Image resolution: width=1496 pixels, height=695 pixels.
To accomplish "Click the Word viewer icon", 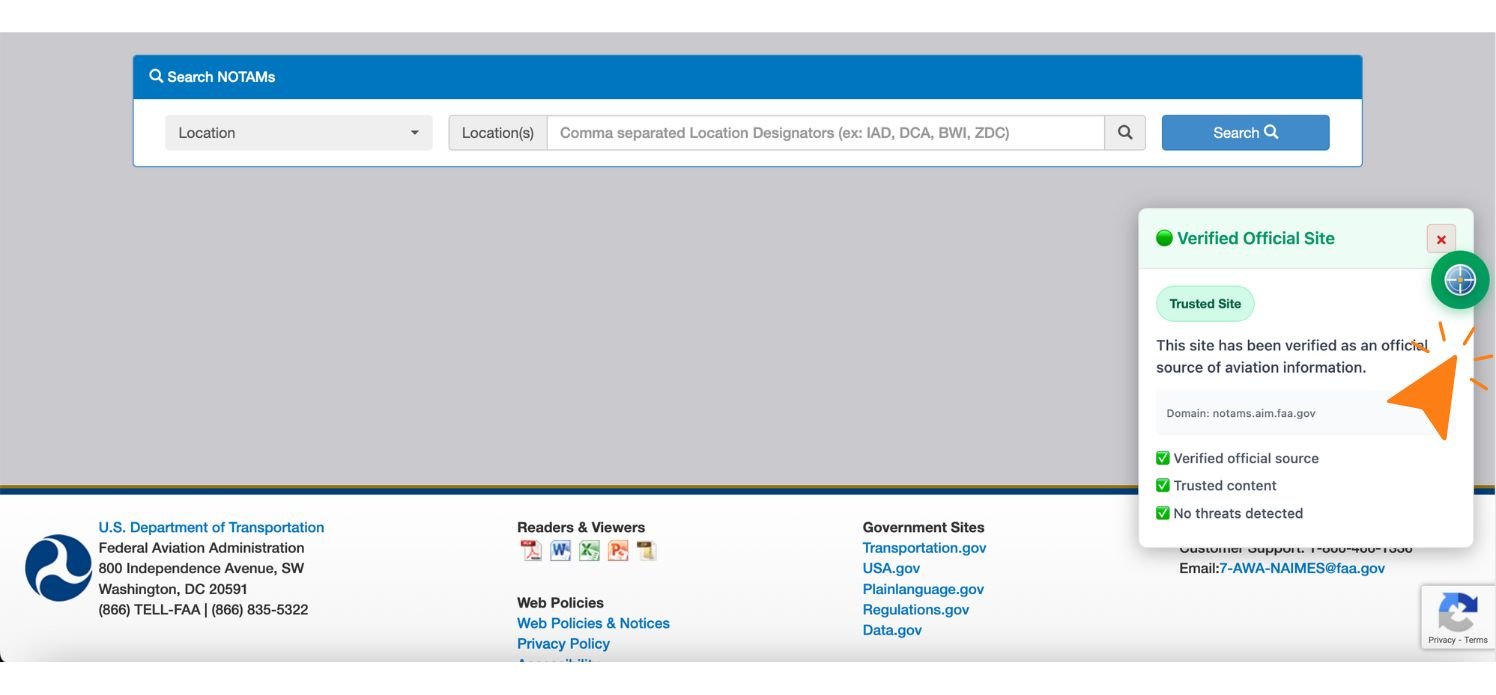I will [560, 551].
